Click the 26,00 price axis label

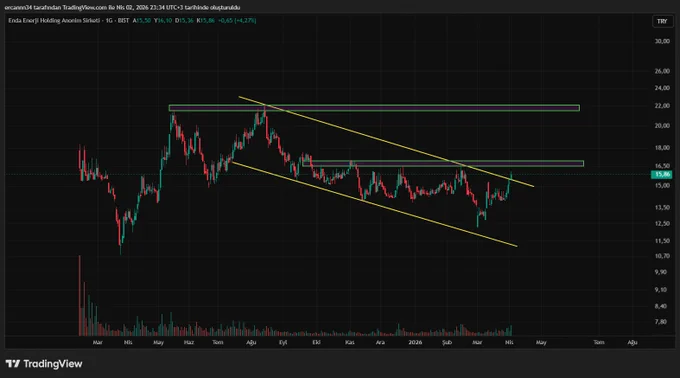click(662, 71)
